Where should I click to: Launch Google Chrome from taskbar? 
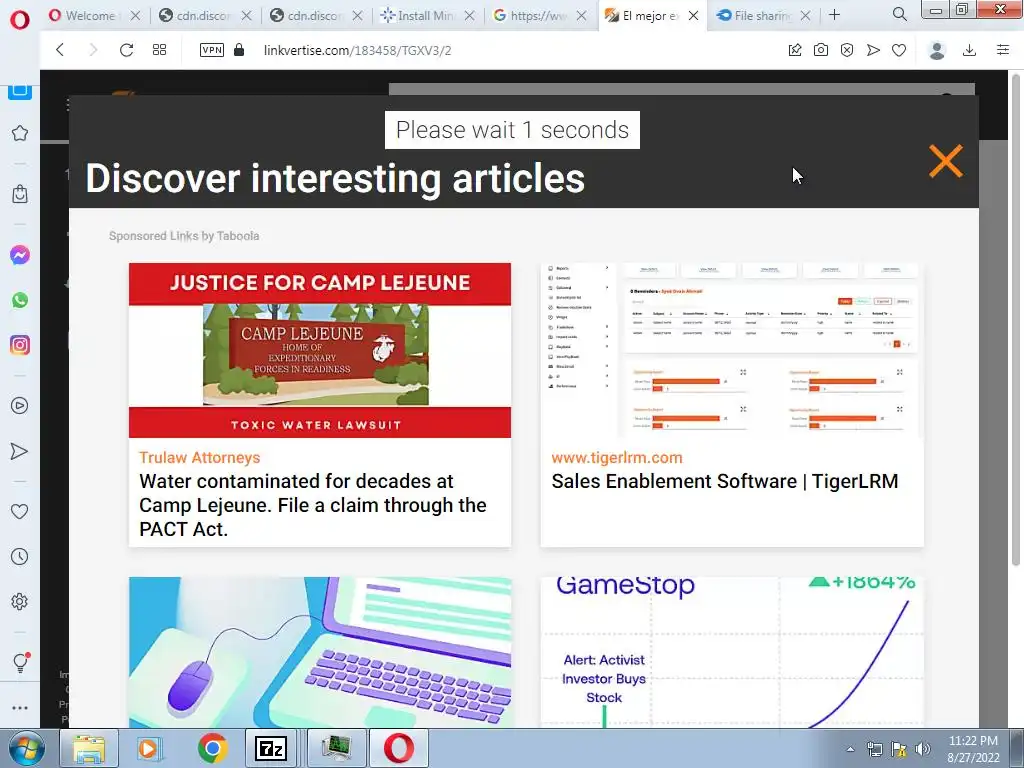point(212,748)
